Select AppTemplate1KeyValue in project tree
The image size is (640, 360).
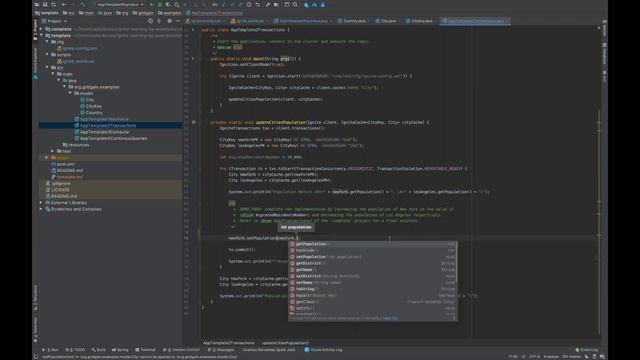(x=101, y=119)
